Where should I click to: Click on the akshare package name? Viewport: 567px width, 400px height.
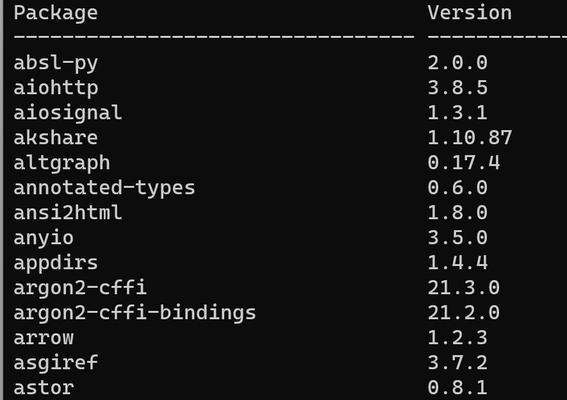tap(56, 138)
